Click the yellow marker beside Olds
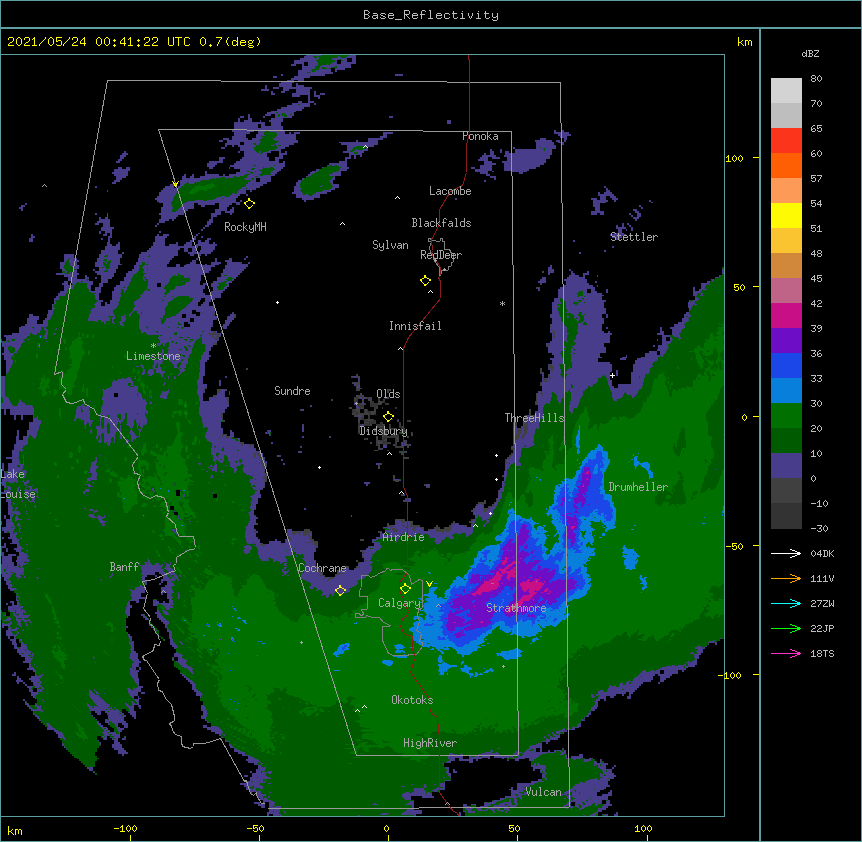 (388, 417)
